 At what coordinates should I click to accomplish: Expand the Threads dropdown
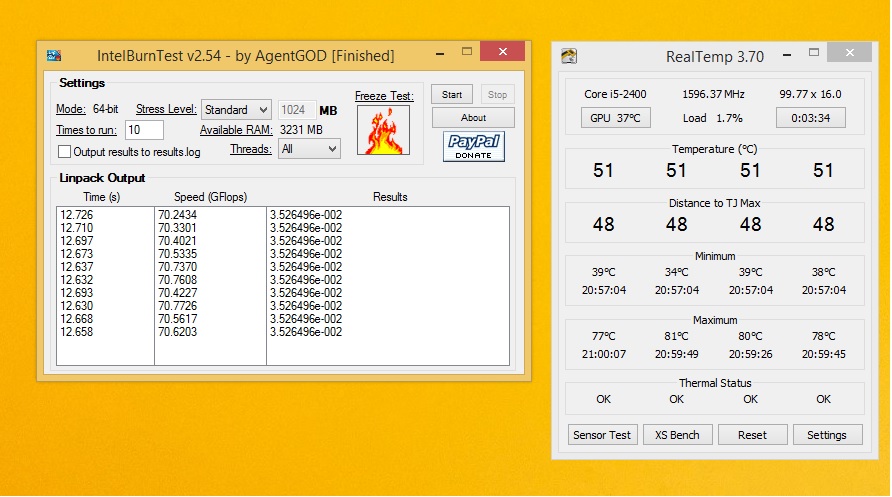310,149
